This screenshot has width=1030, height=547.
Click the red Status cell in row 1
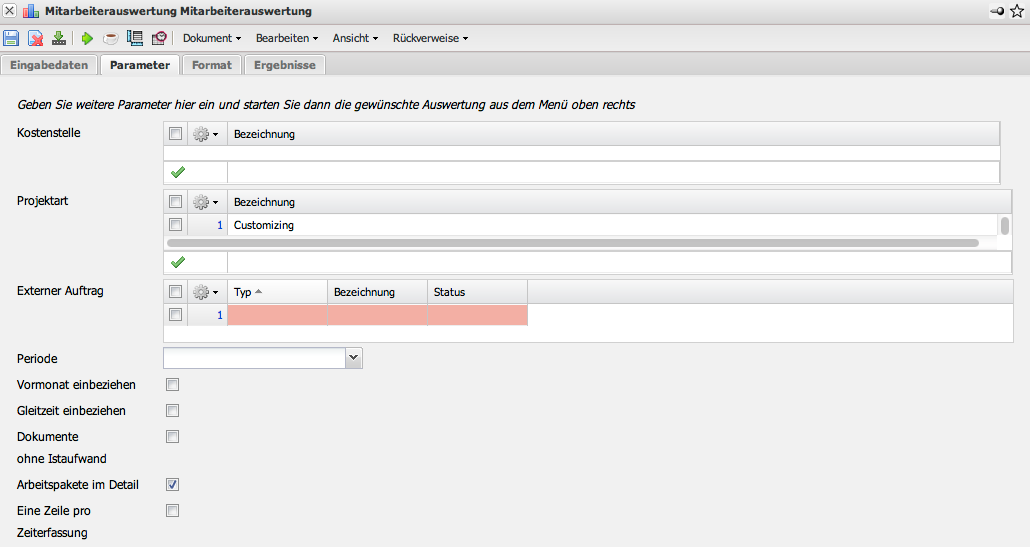coord(477,315)
